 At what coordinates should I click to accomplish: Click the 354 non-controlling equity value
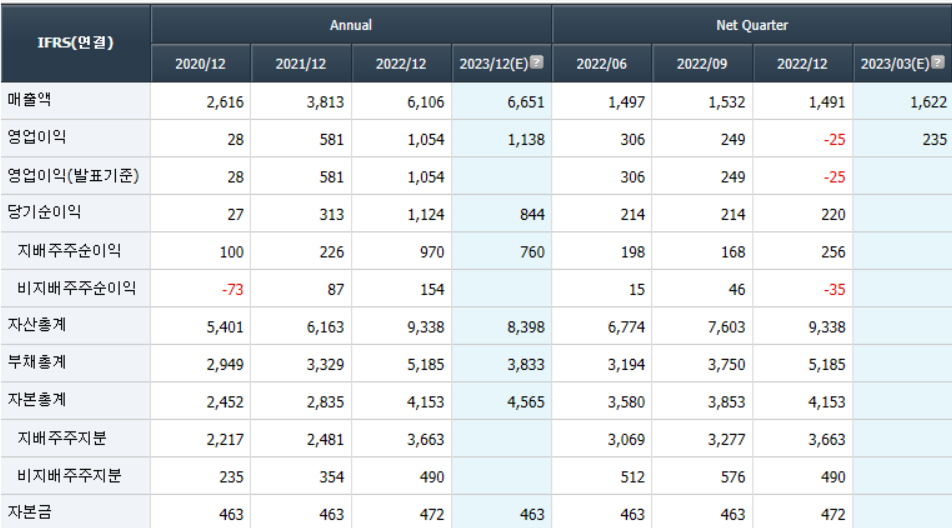332,477
